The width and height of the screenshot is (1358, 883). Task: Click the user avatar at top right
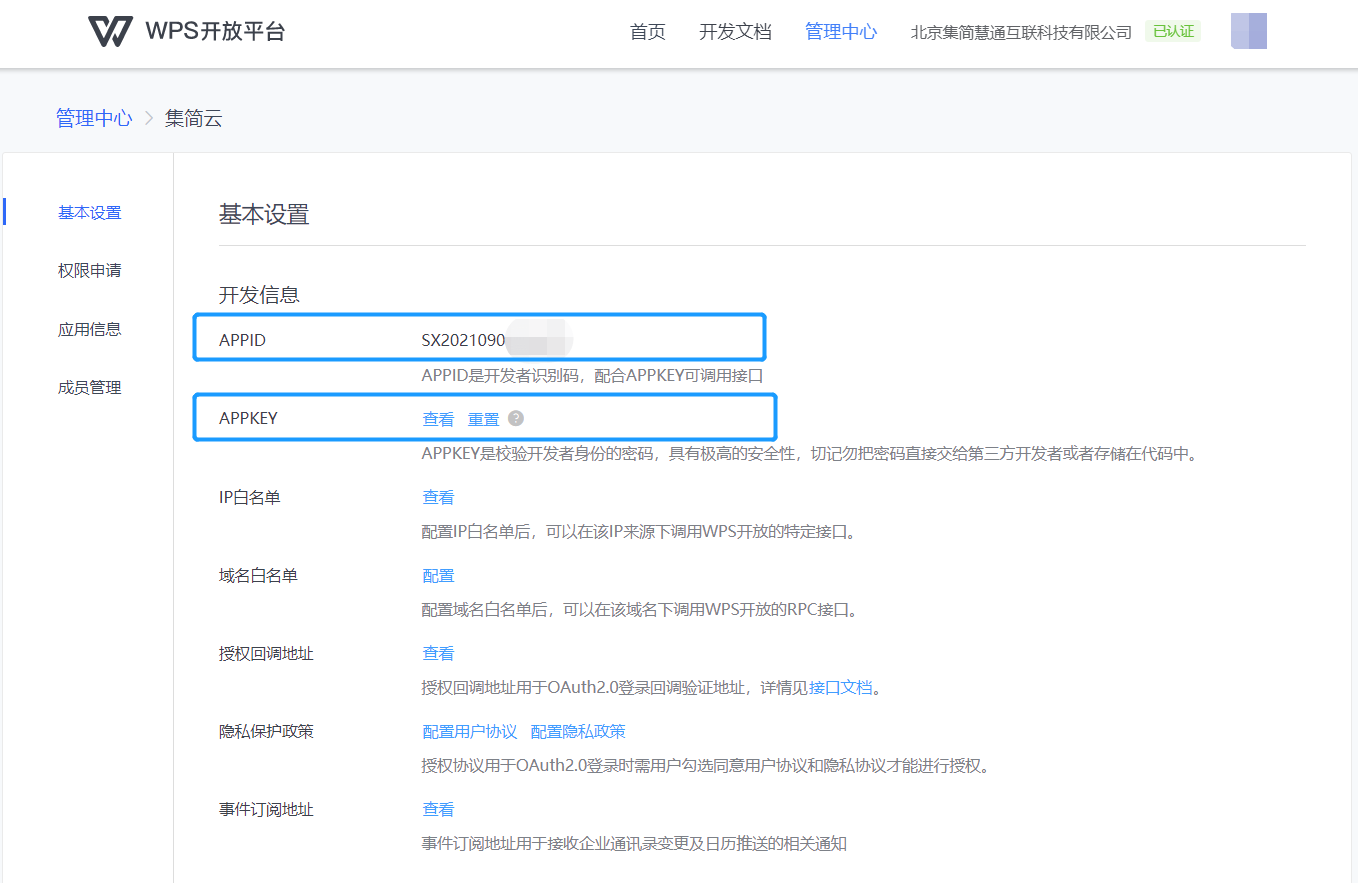[1248, 30]
